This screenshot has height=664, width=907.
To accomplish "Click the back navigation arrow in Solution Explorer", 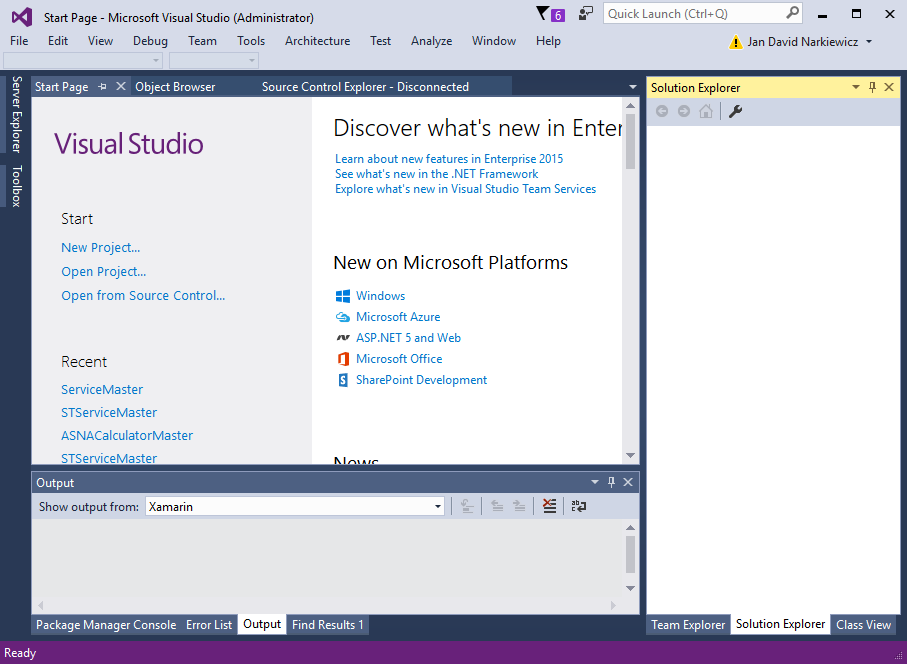I will point(662,111).
